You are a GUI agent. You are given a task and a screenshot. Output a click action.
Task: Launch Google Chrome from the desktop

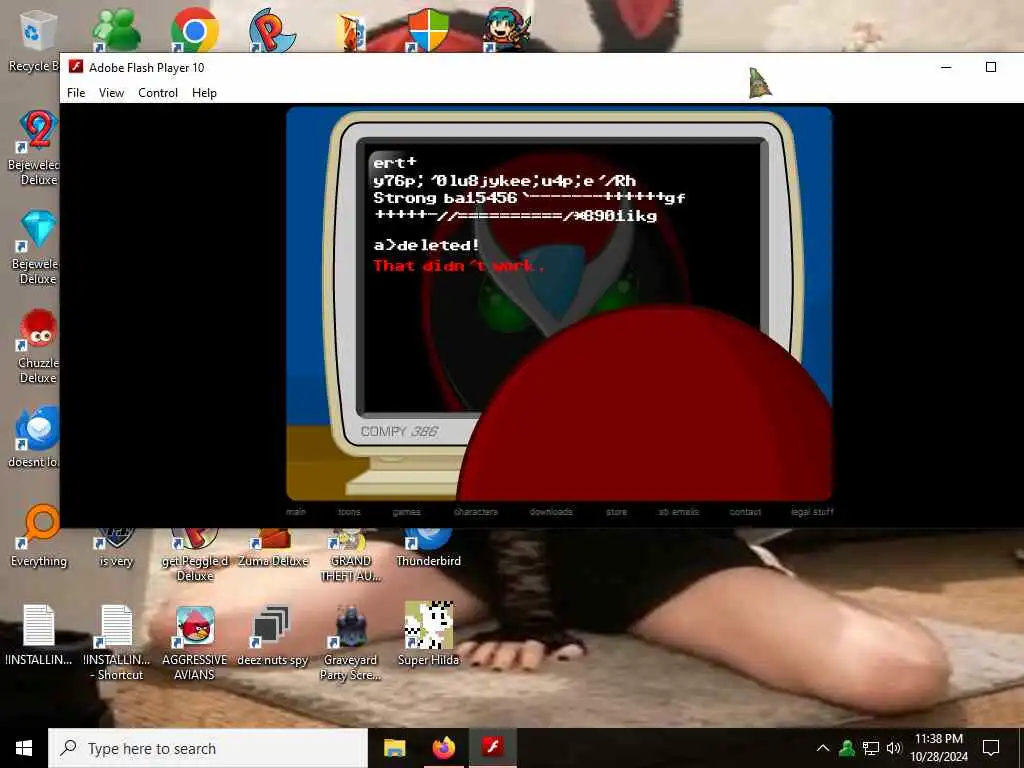point(194,29)
